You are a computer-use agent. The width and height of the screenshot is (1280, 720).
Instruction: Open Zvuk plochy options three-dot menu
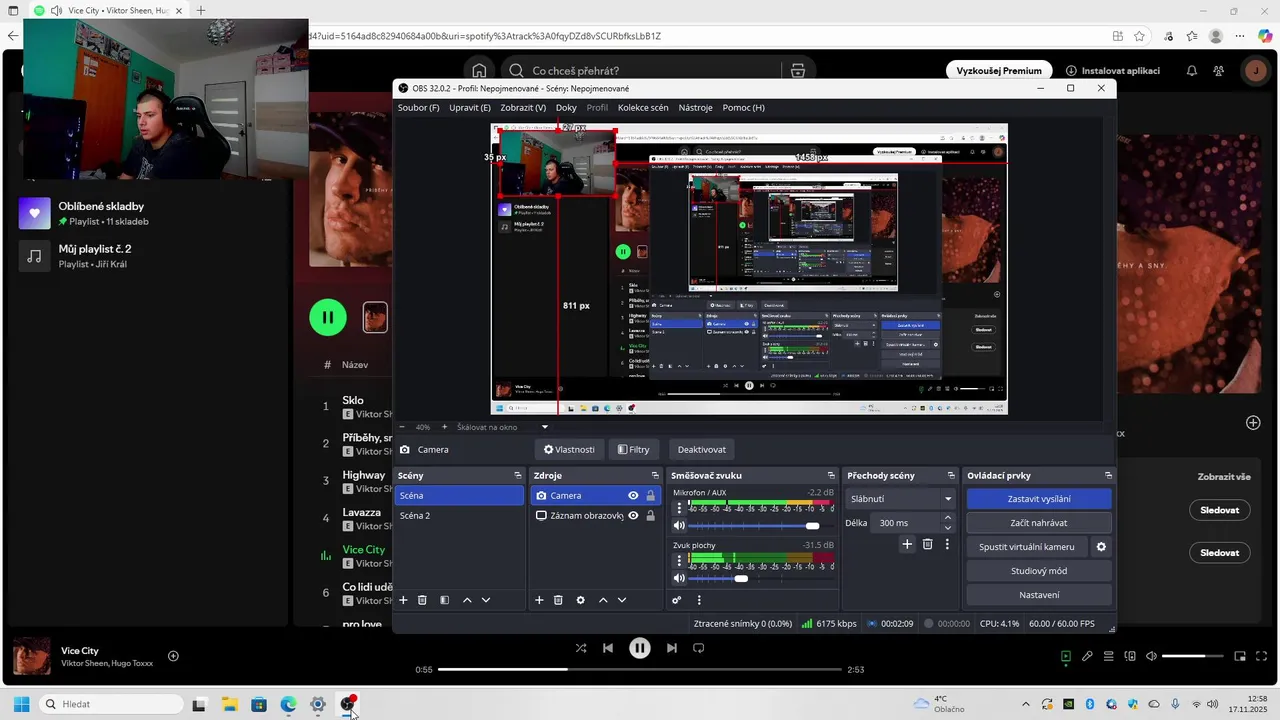click(680, 561)
